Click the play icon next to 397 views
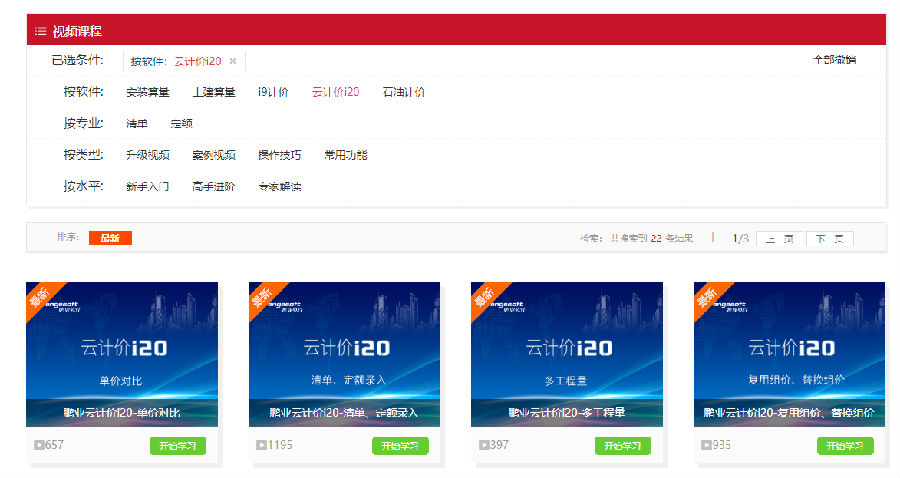 [x=484, y=445]
